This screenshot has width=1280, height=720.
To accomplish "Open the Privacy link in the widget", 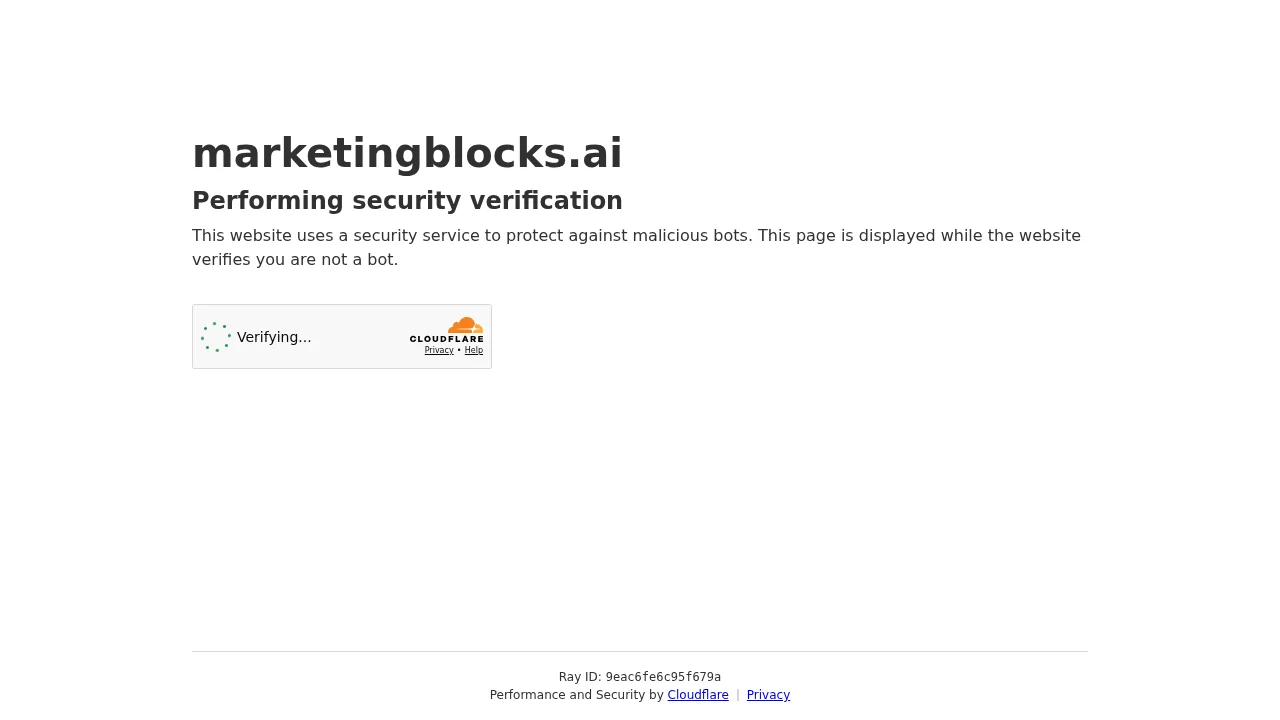I will 439,351.
